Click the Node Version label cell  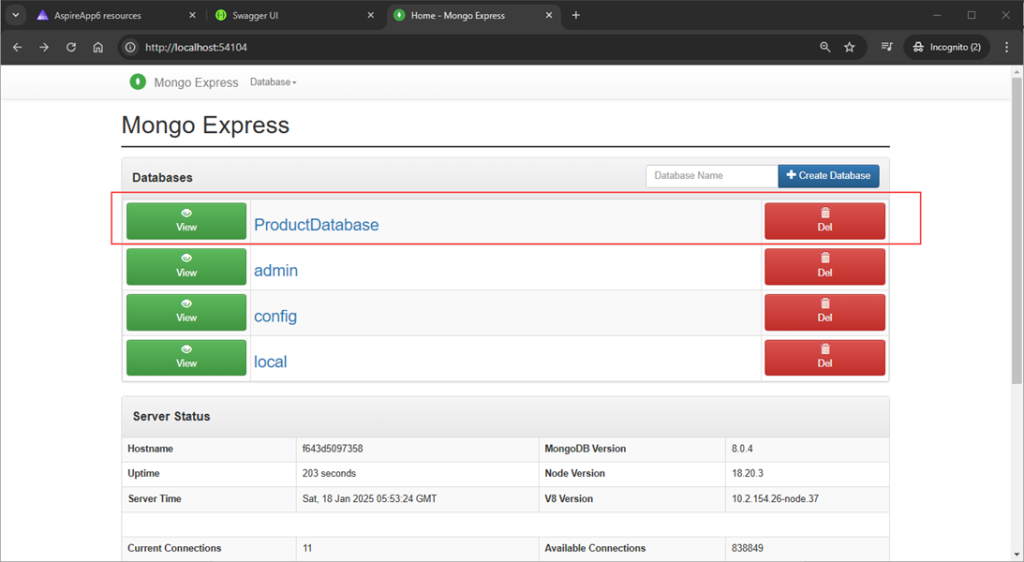pyautogui.click(x=632, y=473)
